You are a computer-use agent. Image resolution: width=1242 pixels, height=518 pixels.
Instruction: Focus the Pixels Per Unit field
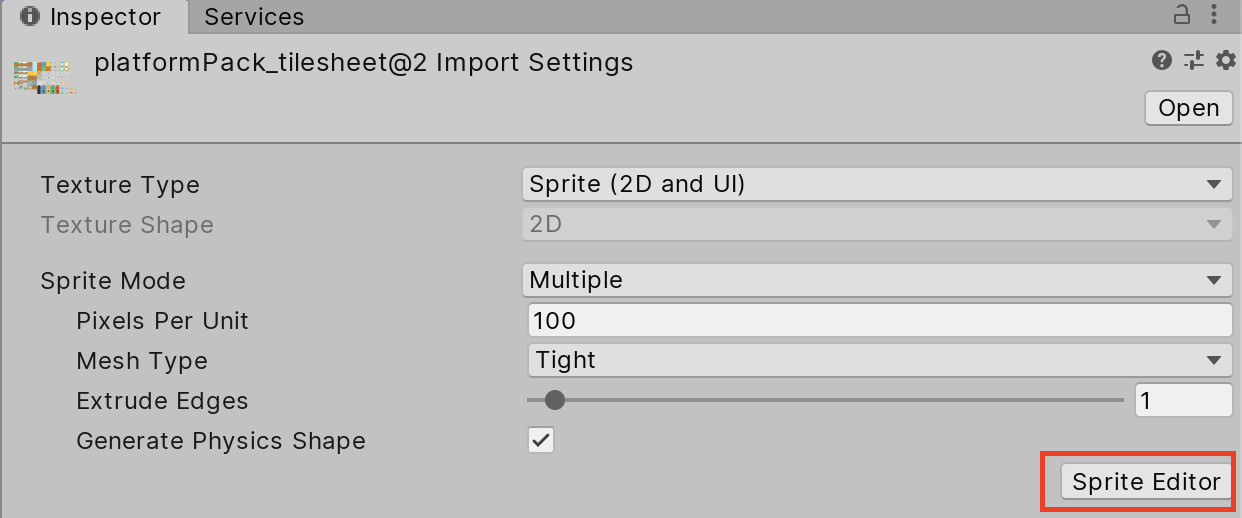876,320
